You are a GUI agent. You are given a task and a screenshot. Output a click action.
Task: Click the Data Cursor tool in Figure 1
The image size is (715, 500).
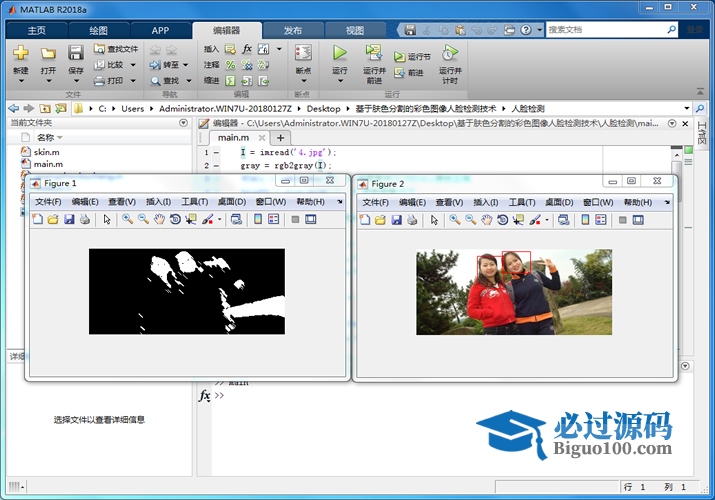(190, 219)
